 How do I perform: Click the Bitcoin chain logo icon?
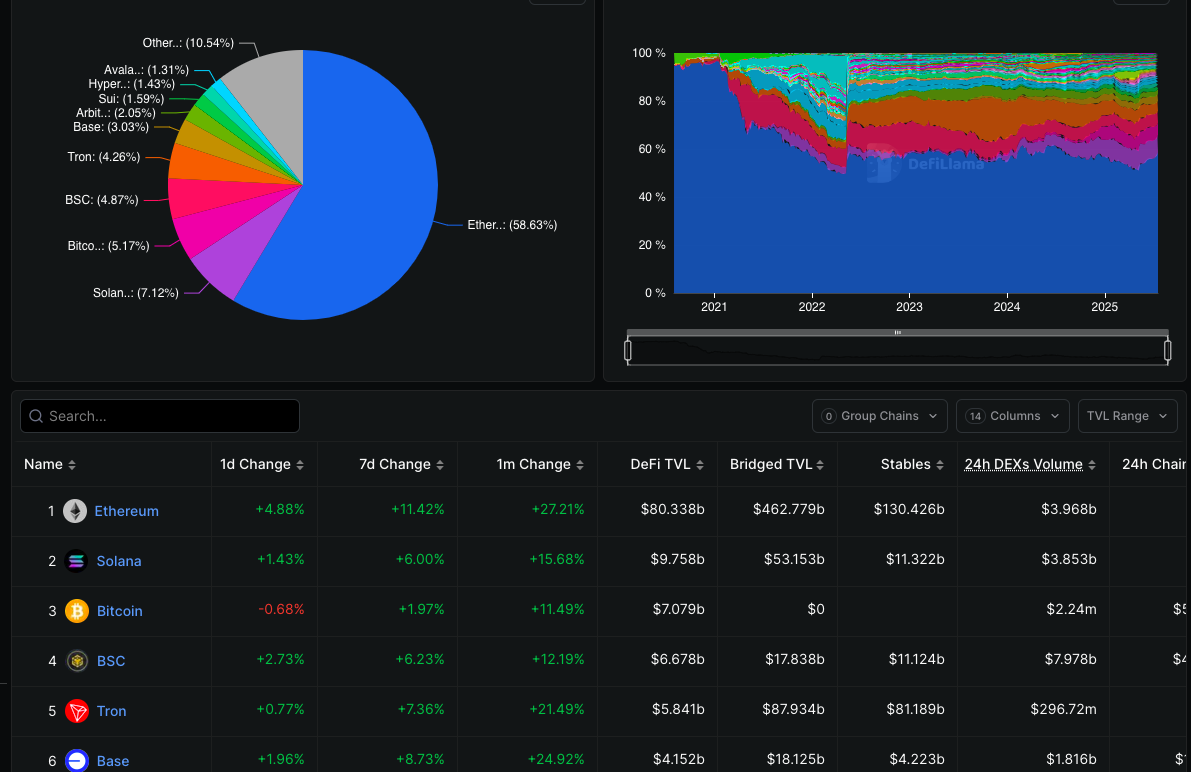[x=79, y=610]
